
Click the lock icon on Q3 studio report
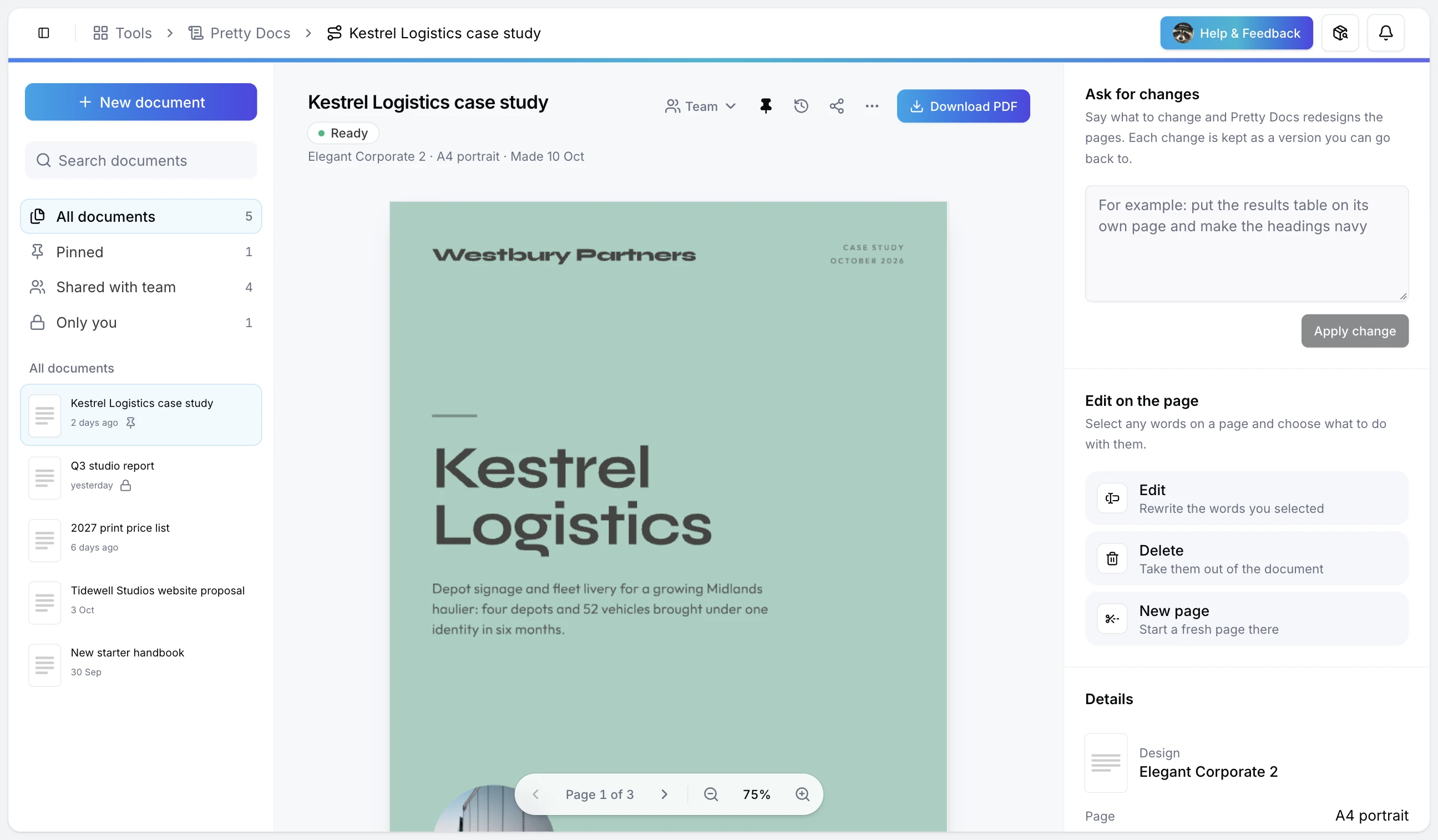(x=125, y=485)
